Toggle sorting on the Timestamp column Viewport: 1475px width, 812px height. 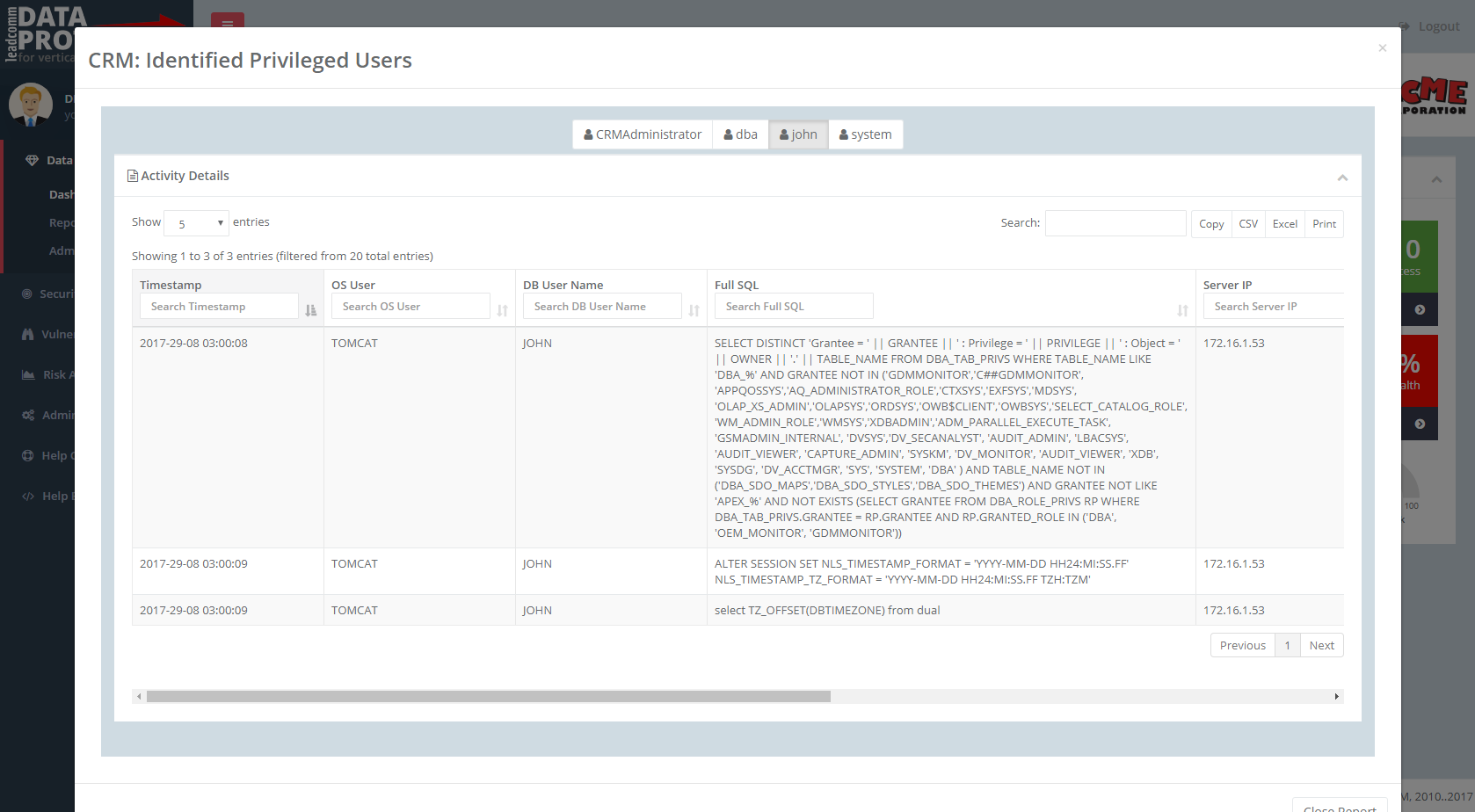[309, 310]
